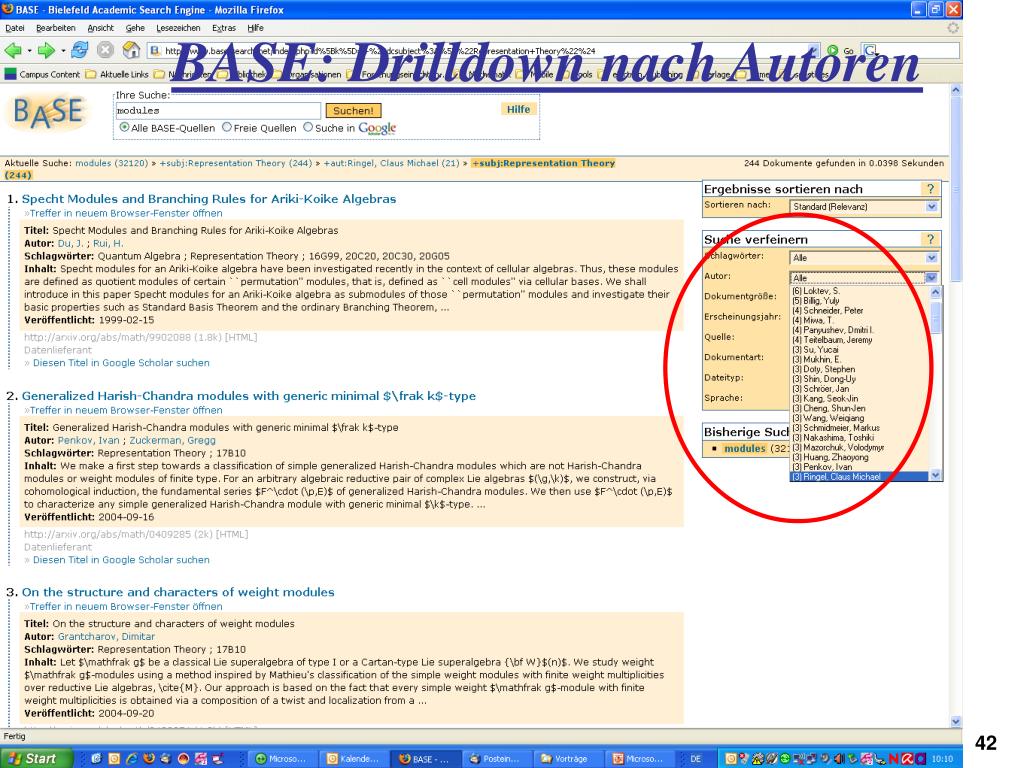Switch to Kalender taskbar window
Image resolution: width=1024 pixels, height=768 pixels.
353,759
